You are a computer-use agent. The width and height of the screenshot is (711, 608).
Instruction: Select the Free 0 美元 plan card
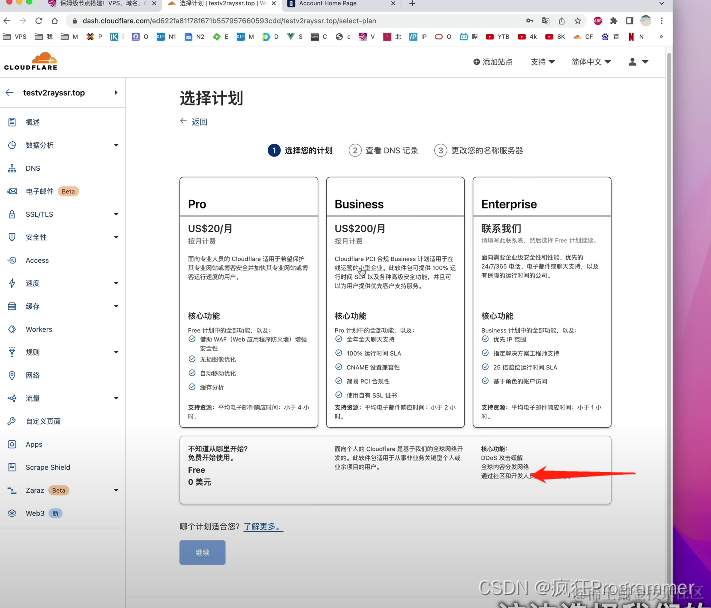(395, 470)
